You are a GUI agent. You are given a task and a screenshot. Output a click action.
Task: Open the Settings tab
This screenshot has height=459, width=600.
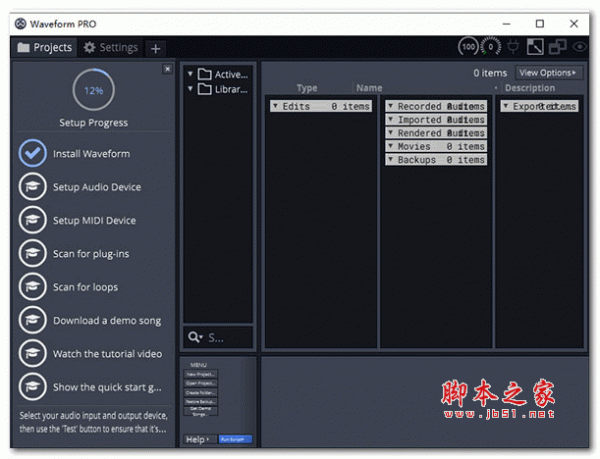111,47
